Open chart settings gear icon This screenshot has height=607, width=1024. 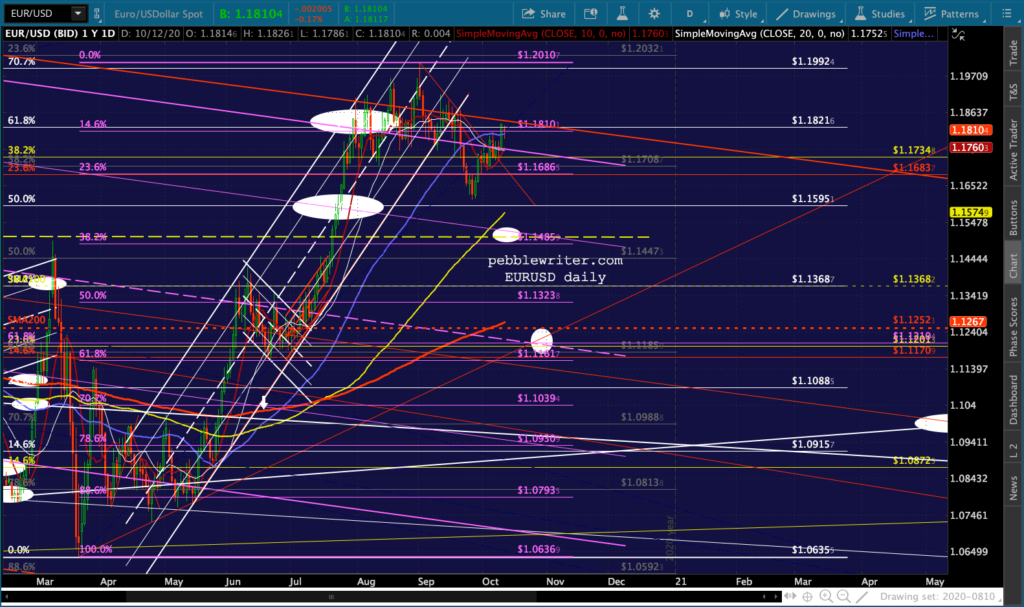pyautogui.click(x=654, y=14)
